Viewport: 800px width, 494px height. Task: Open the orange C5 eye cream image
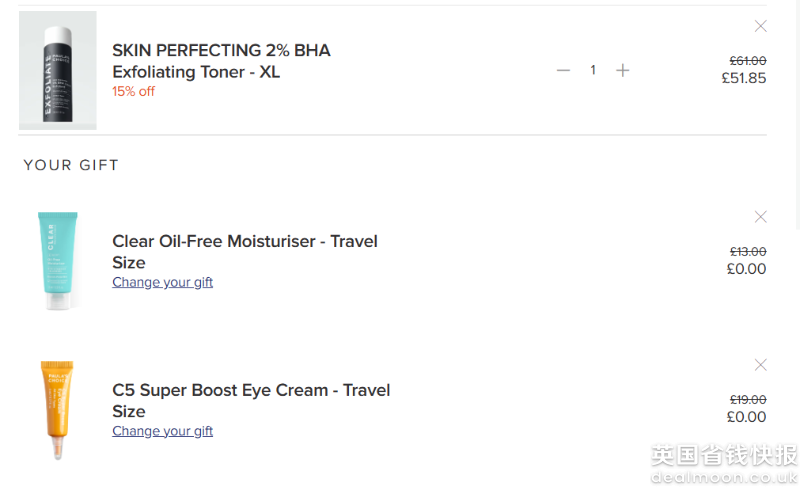pyautogui.click(x=58, y=408)
